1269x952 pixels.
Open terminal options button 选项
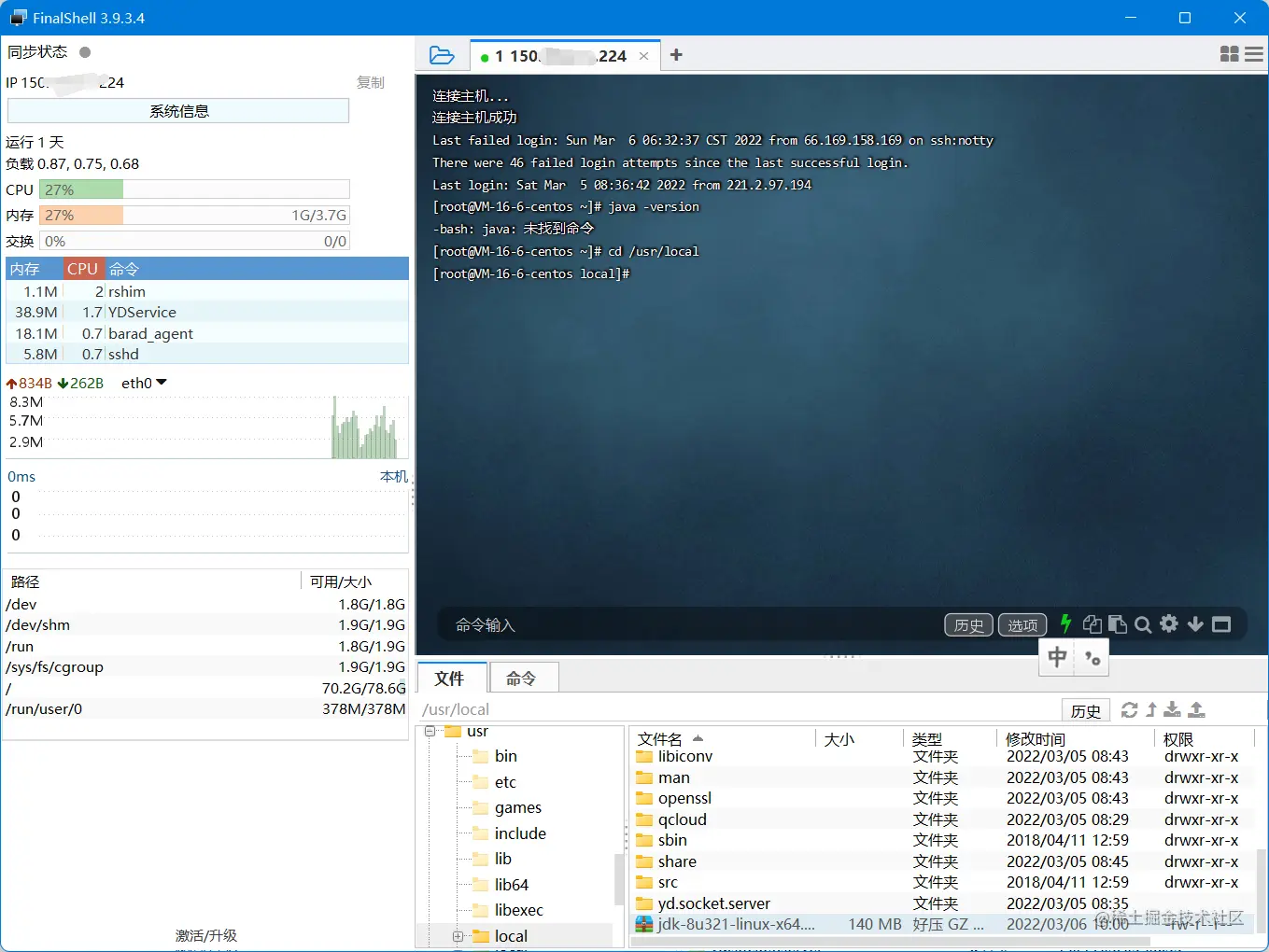(1022, 624)
